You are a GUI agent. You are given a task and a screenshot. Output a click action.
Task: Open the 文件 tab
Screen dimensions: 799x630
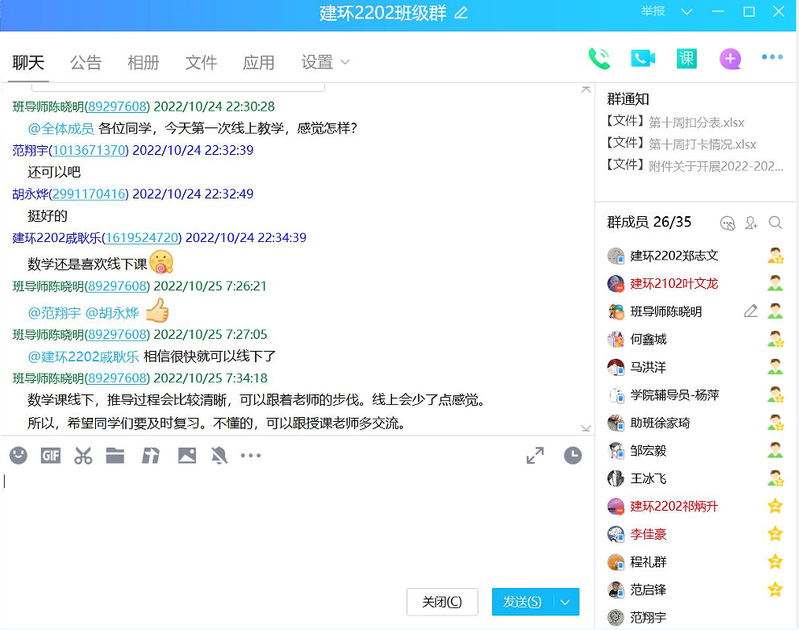coord(201,63)
